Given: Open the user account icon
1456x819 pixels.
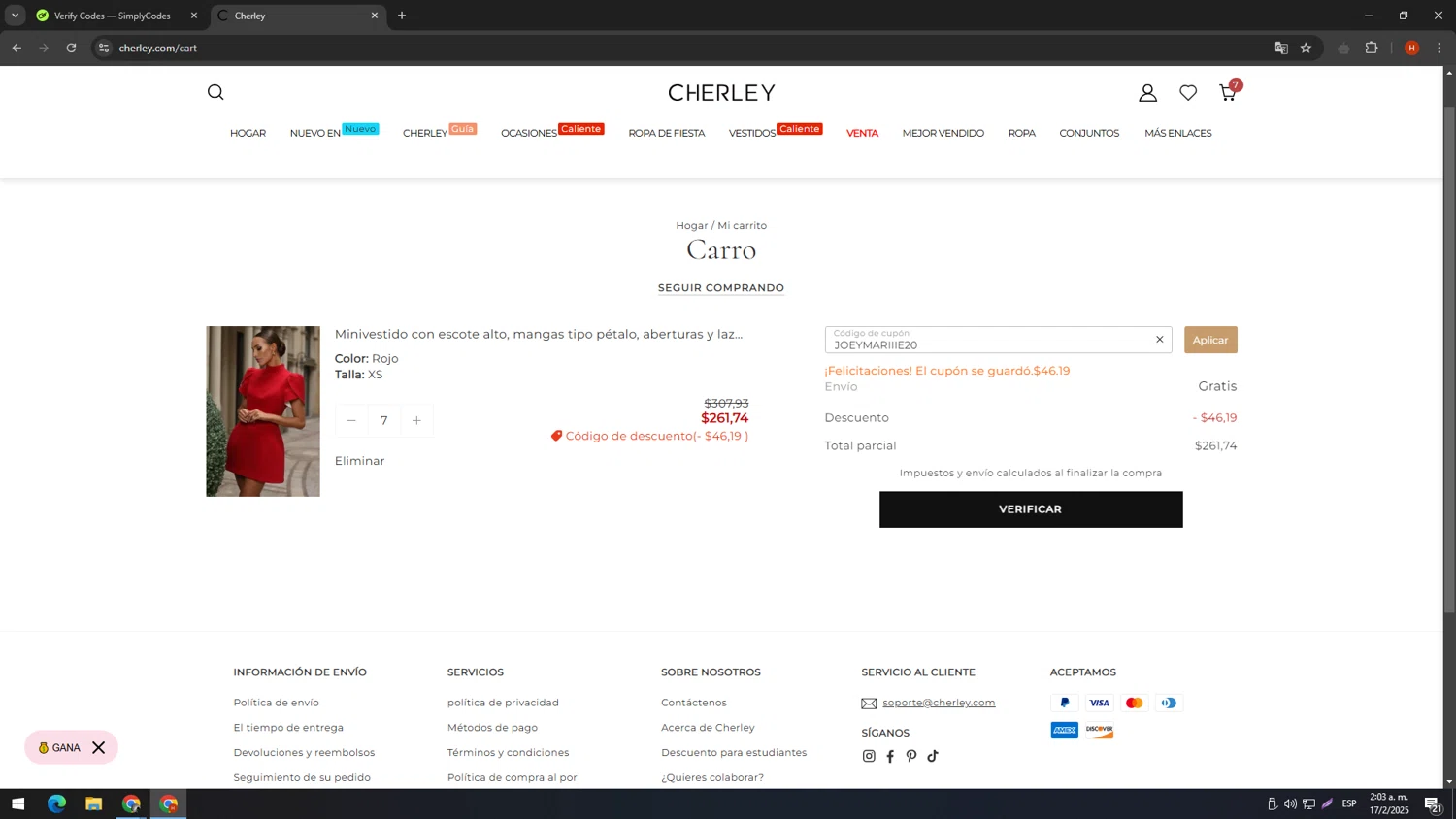Looking at the screenshot, I should [1147, 93].
